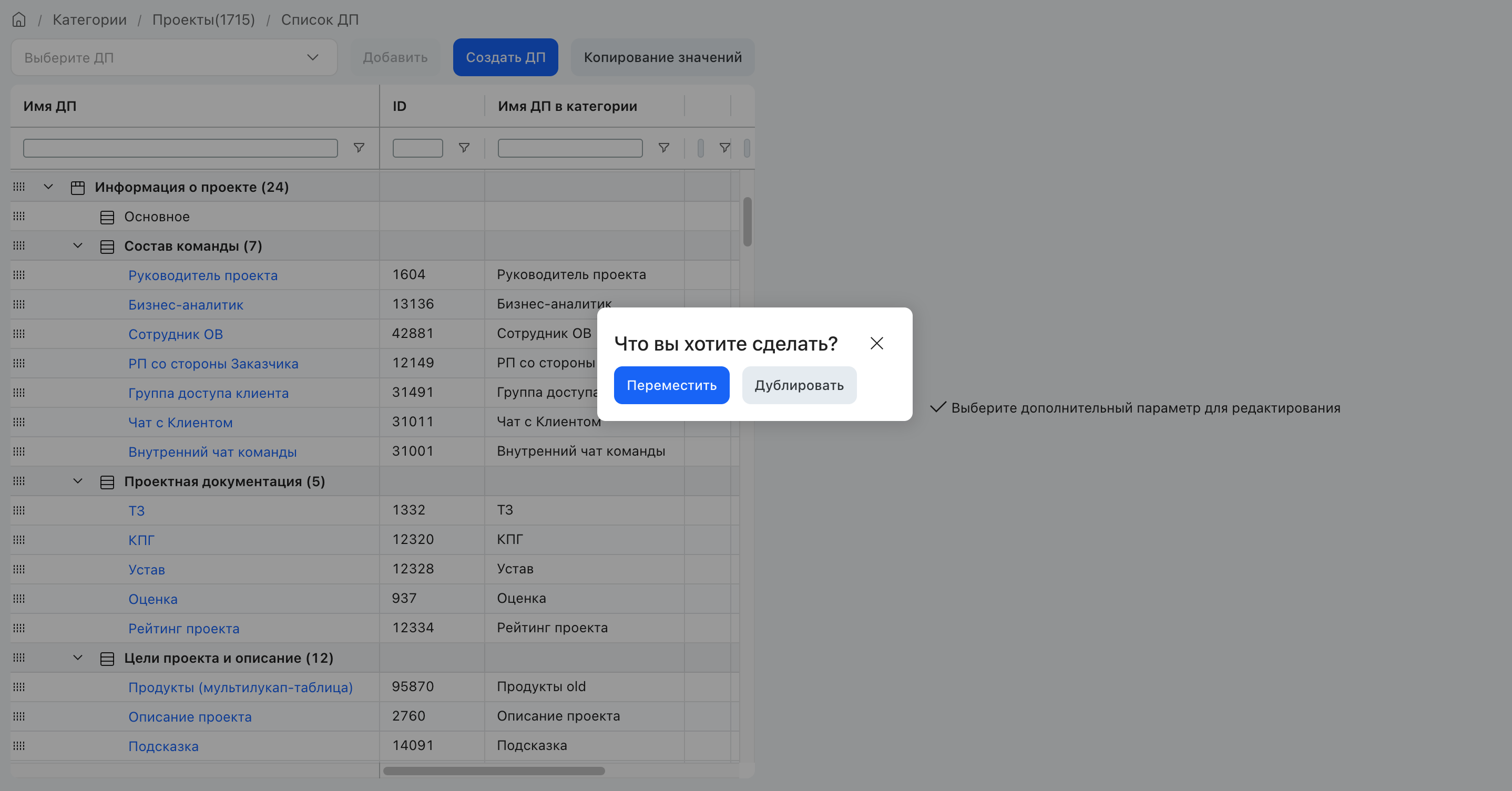The image size is (1512, 791).
Task: Collapse Состав команды (7) section
Action: tap(77, 246)
